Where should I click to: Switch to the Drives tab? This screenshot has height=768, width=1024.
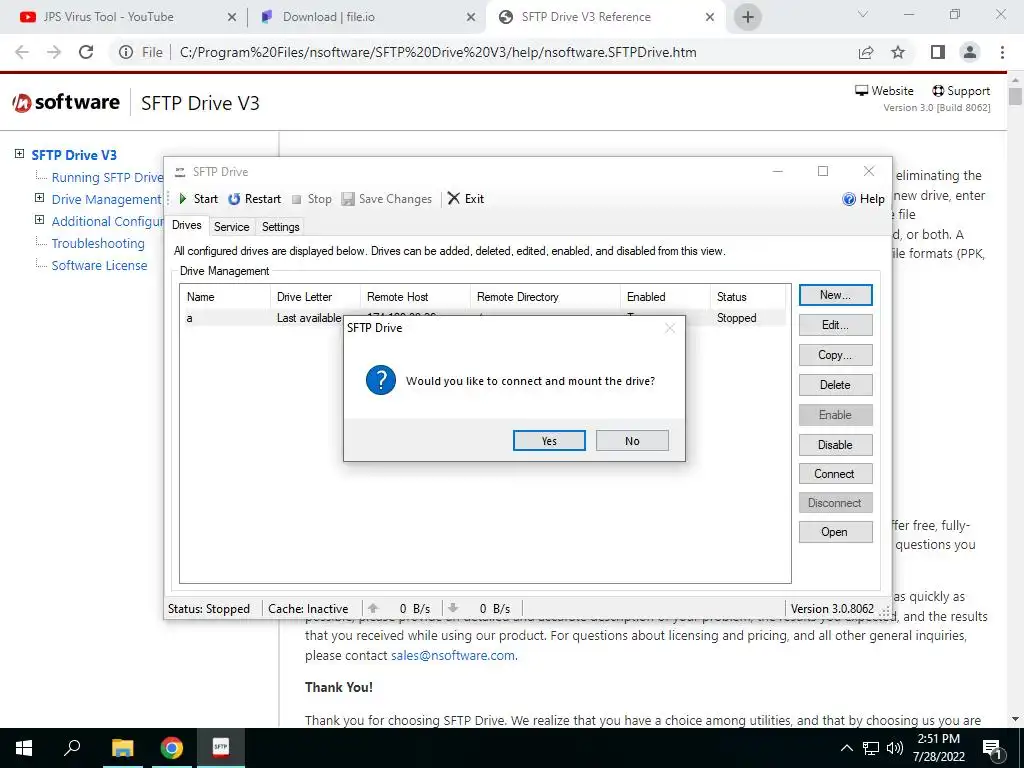(187, 225)
